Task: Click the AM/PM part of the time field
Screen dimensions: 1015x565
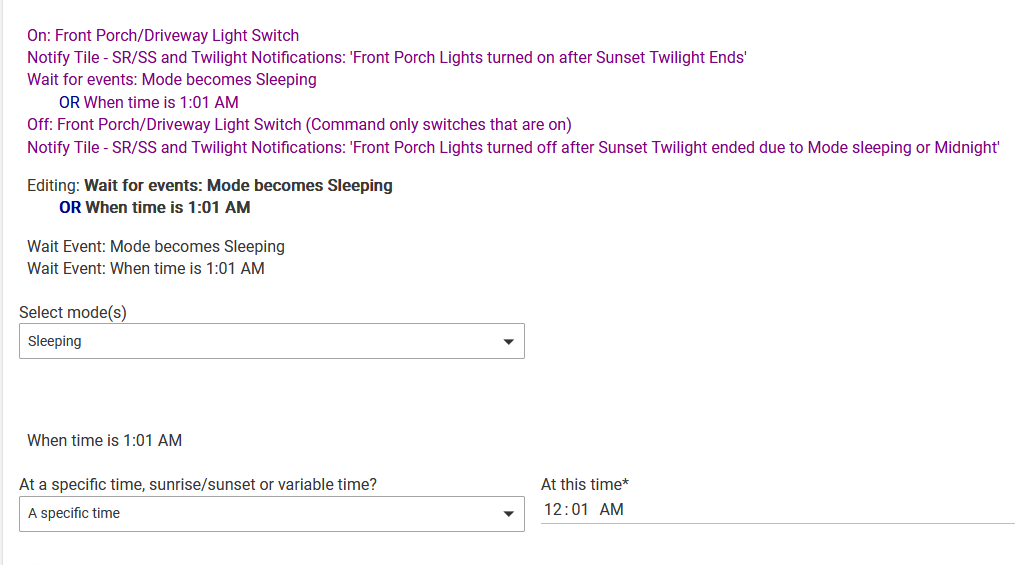Action: 611,510
